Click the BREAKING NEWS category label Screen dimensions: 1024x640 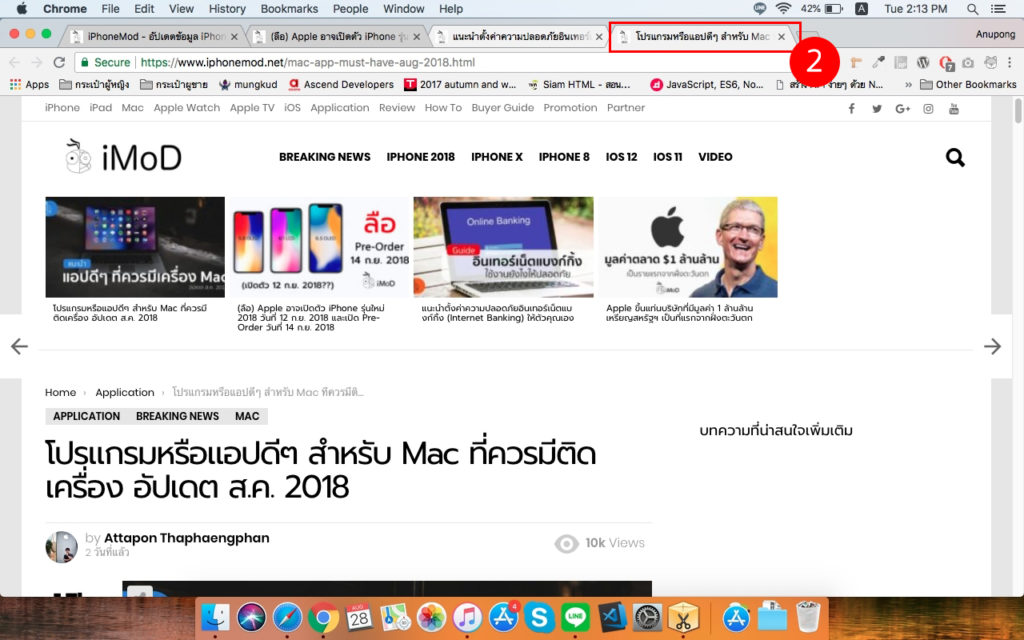pyautogui.click(x=177, y=416)
